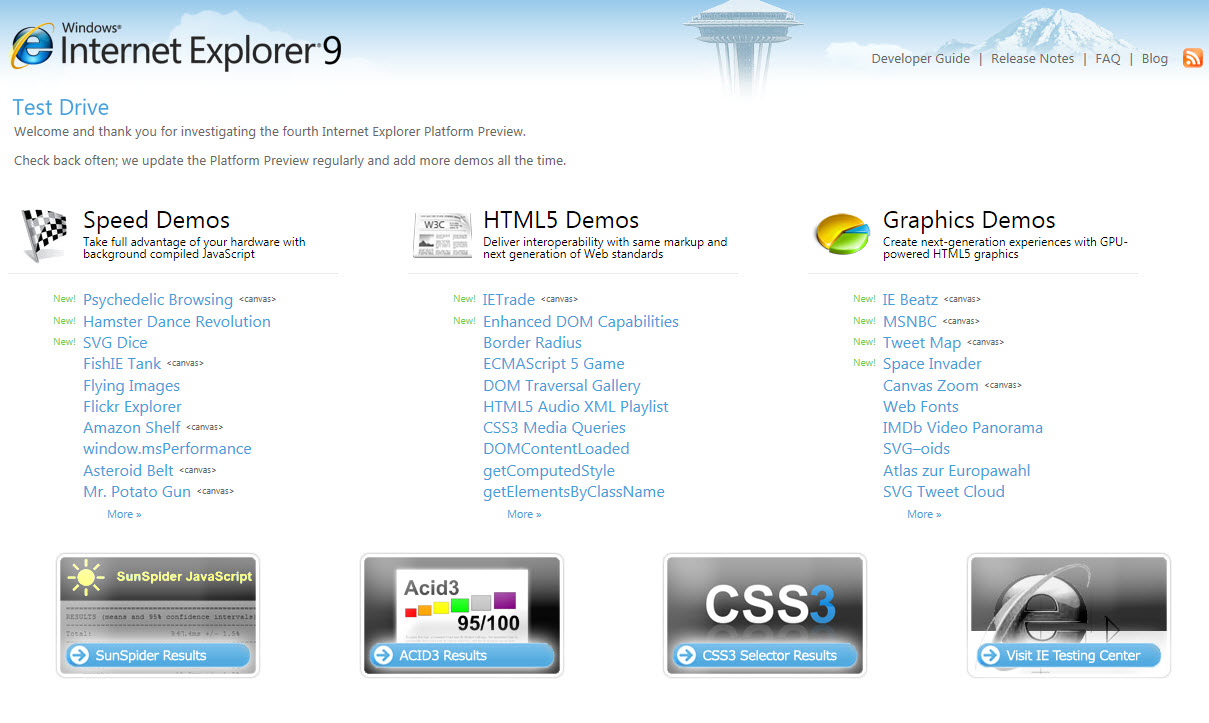Click the pie chart Graphics Demos icon
The image size is (1209, 723).
tap(842, 234)
